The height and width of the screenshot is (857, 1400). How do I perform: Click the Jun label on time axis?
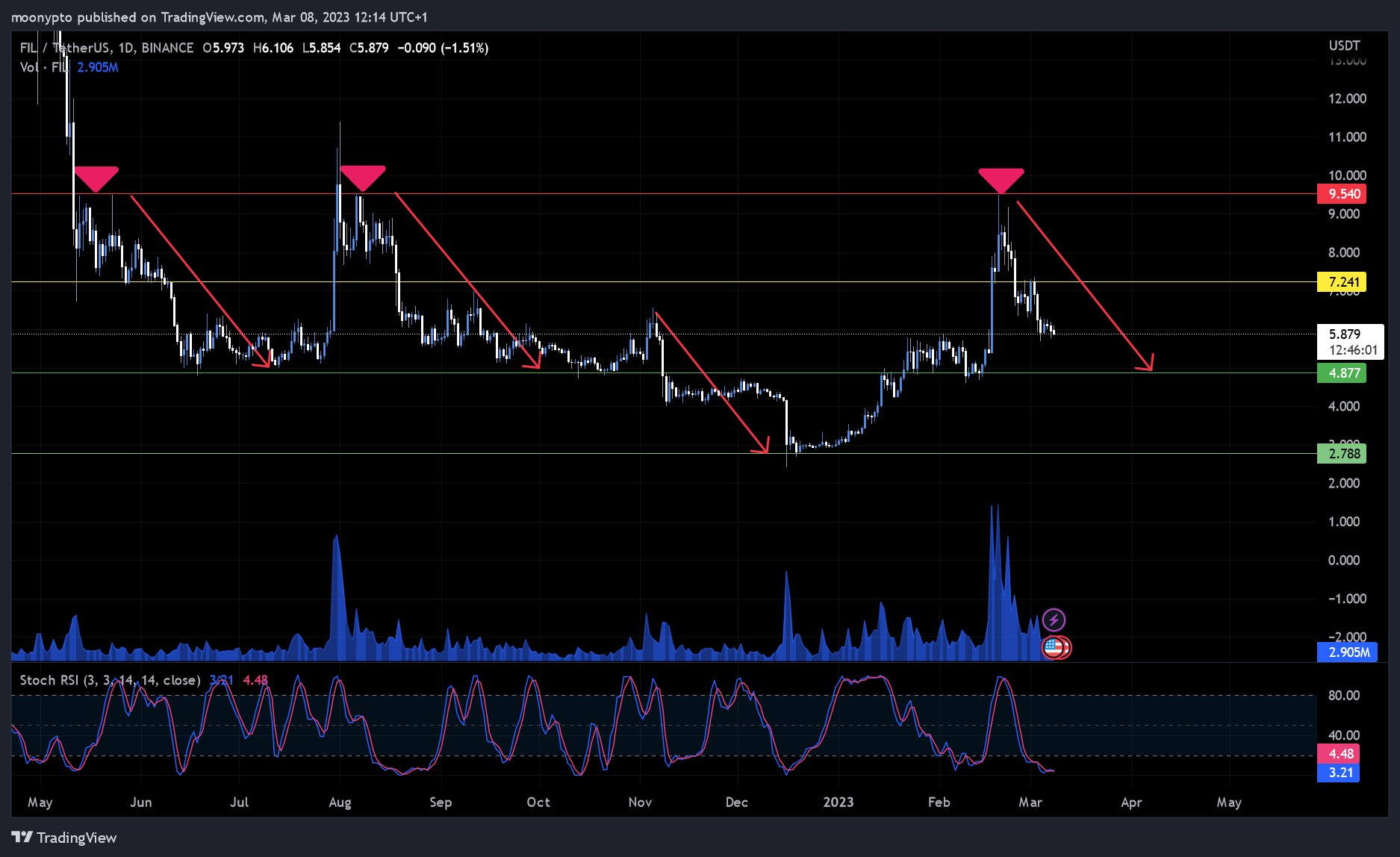140,803
